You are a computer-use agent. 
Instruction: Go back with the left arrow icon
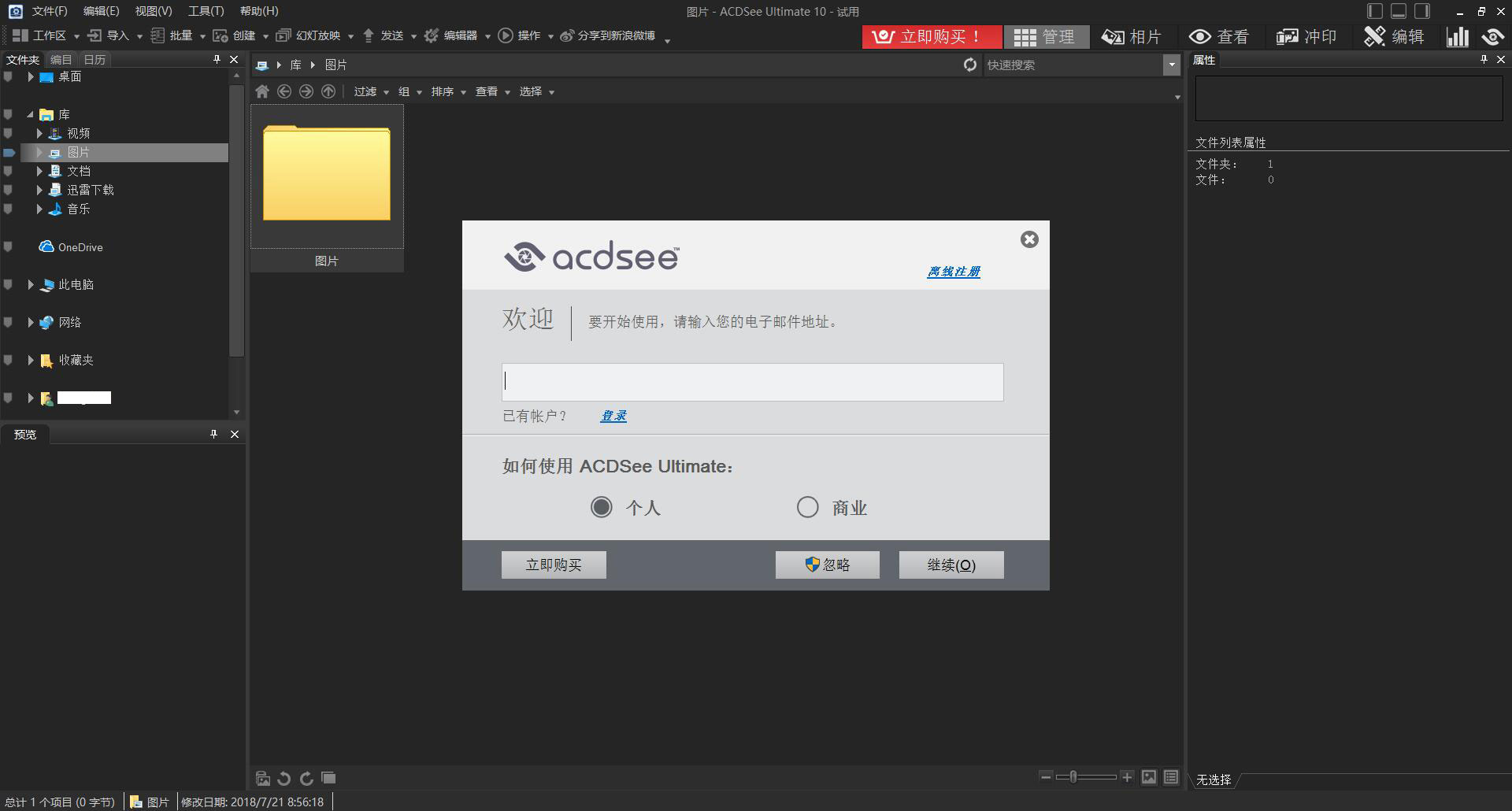coord(284,91)
